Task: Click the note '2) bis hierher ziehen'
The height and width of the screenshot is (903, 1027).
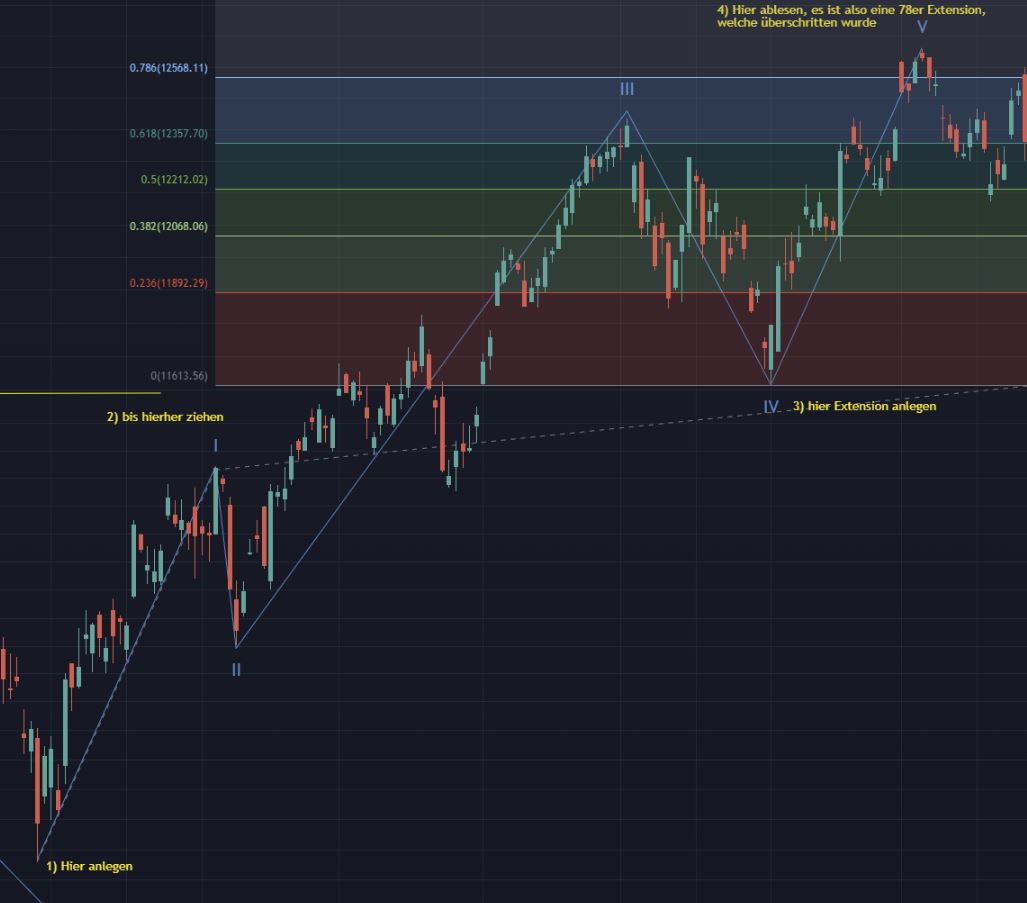Action: (x=165, y=417)
